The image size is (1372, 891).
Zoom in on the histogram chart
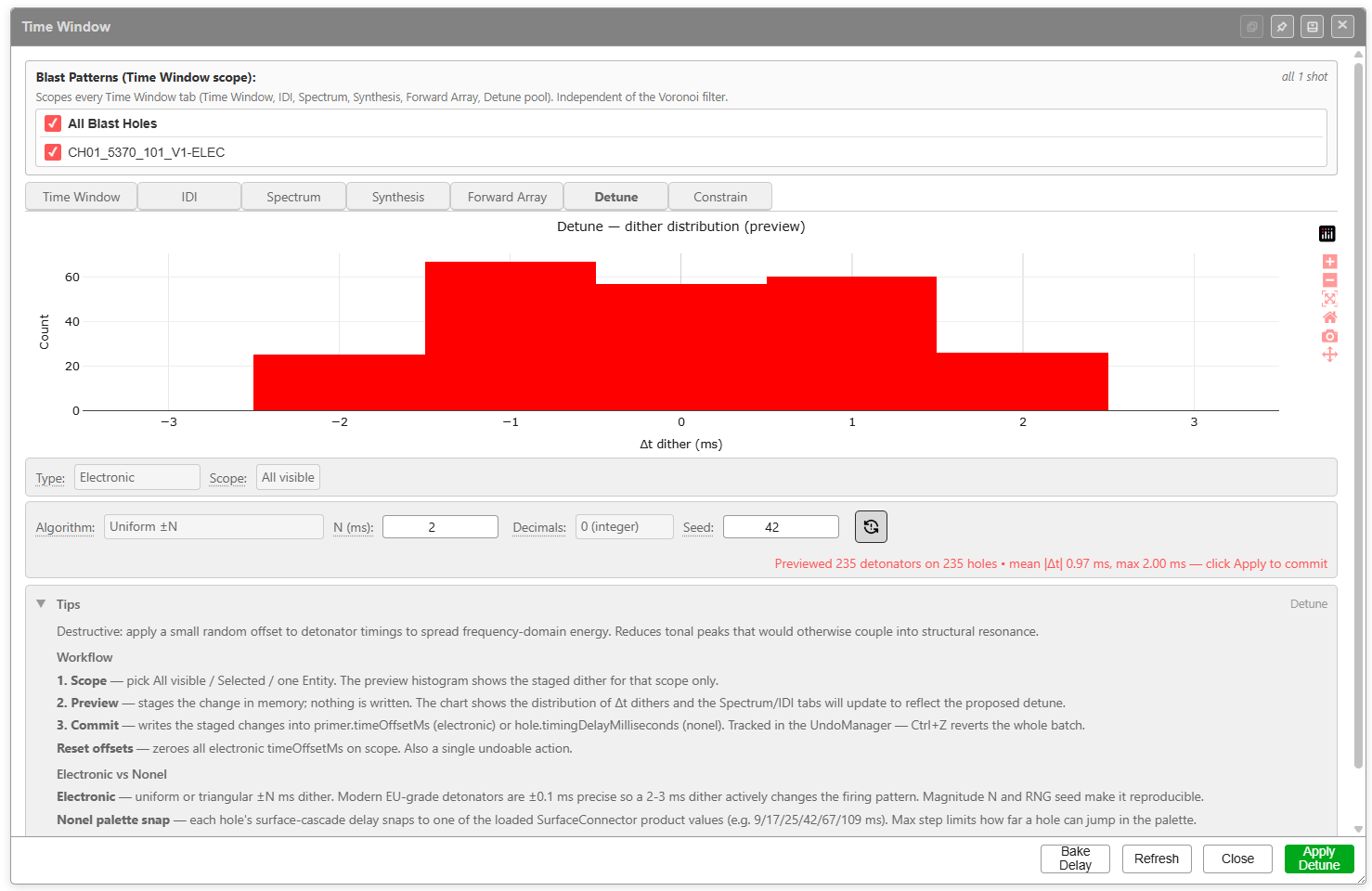tap(1329, 262)
